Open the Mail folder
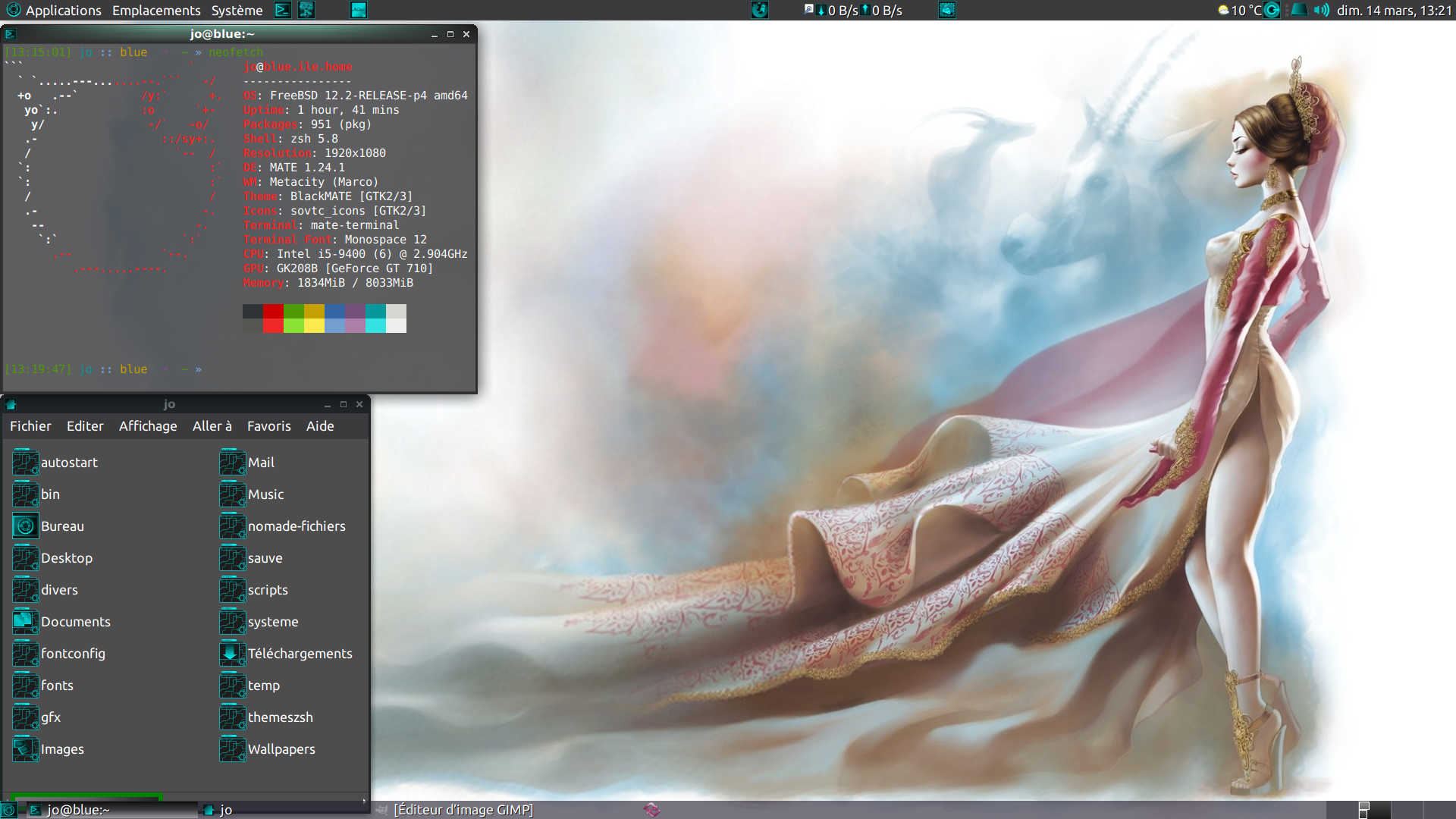This screenshot has height=819, width=1456. coord(247,463)
